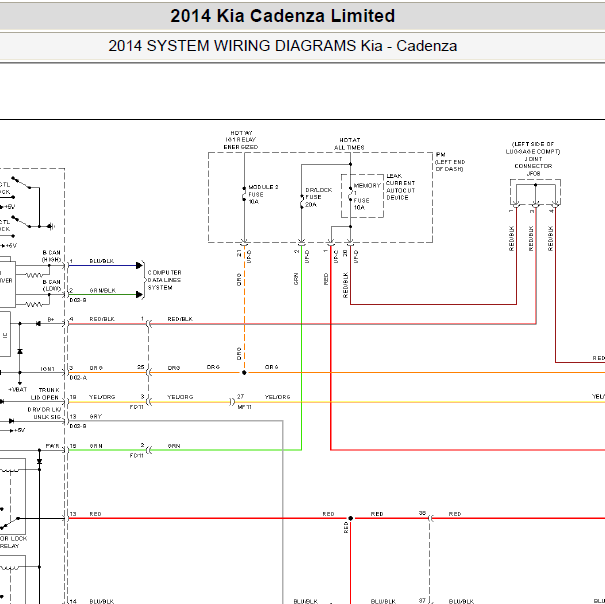Click the GRN/BLK wire arrowhead
The image size is (605, 604).
coord(140,295)
